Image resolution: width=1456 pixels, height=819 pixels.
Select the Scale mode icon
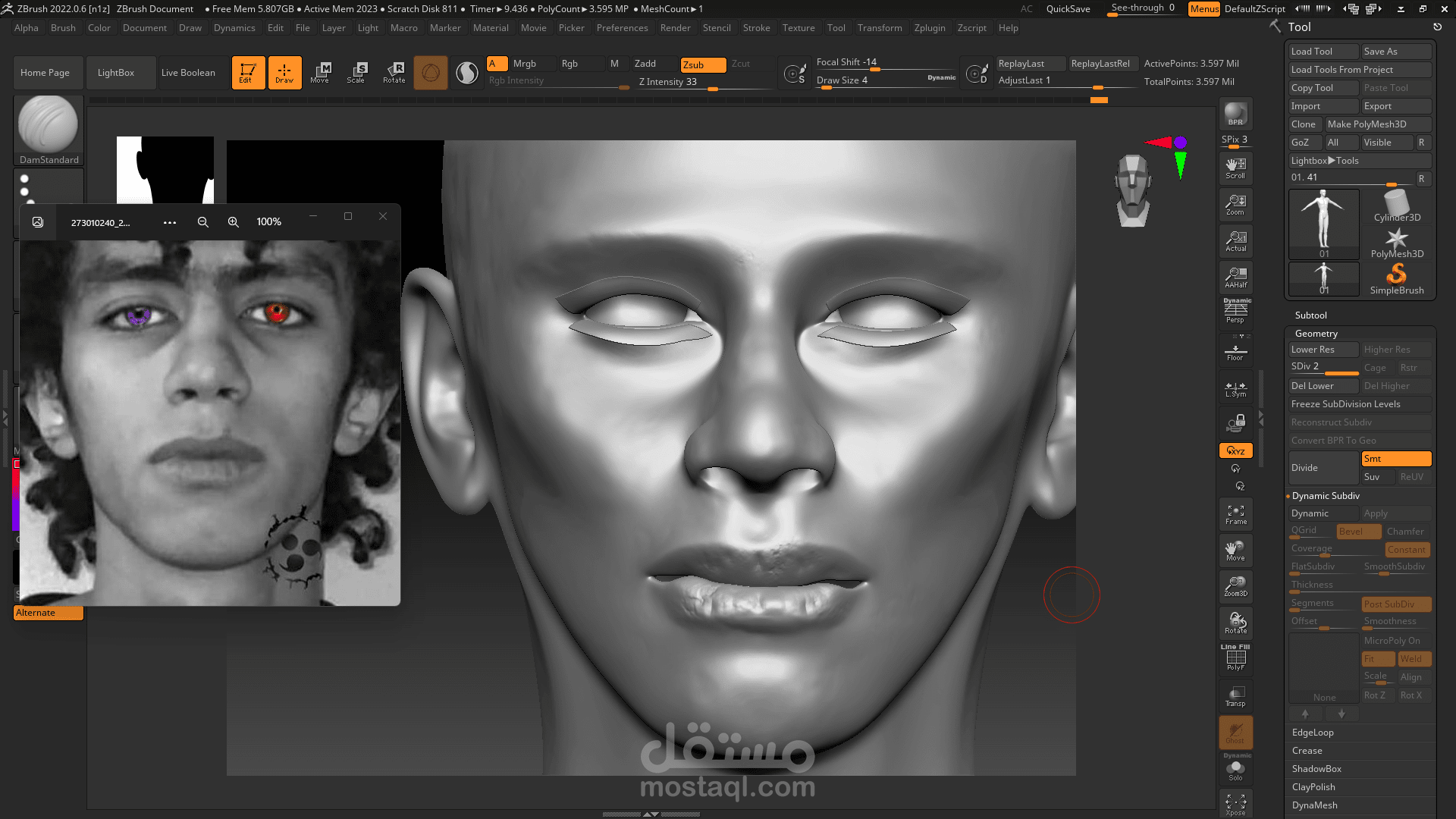point(356,72)
